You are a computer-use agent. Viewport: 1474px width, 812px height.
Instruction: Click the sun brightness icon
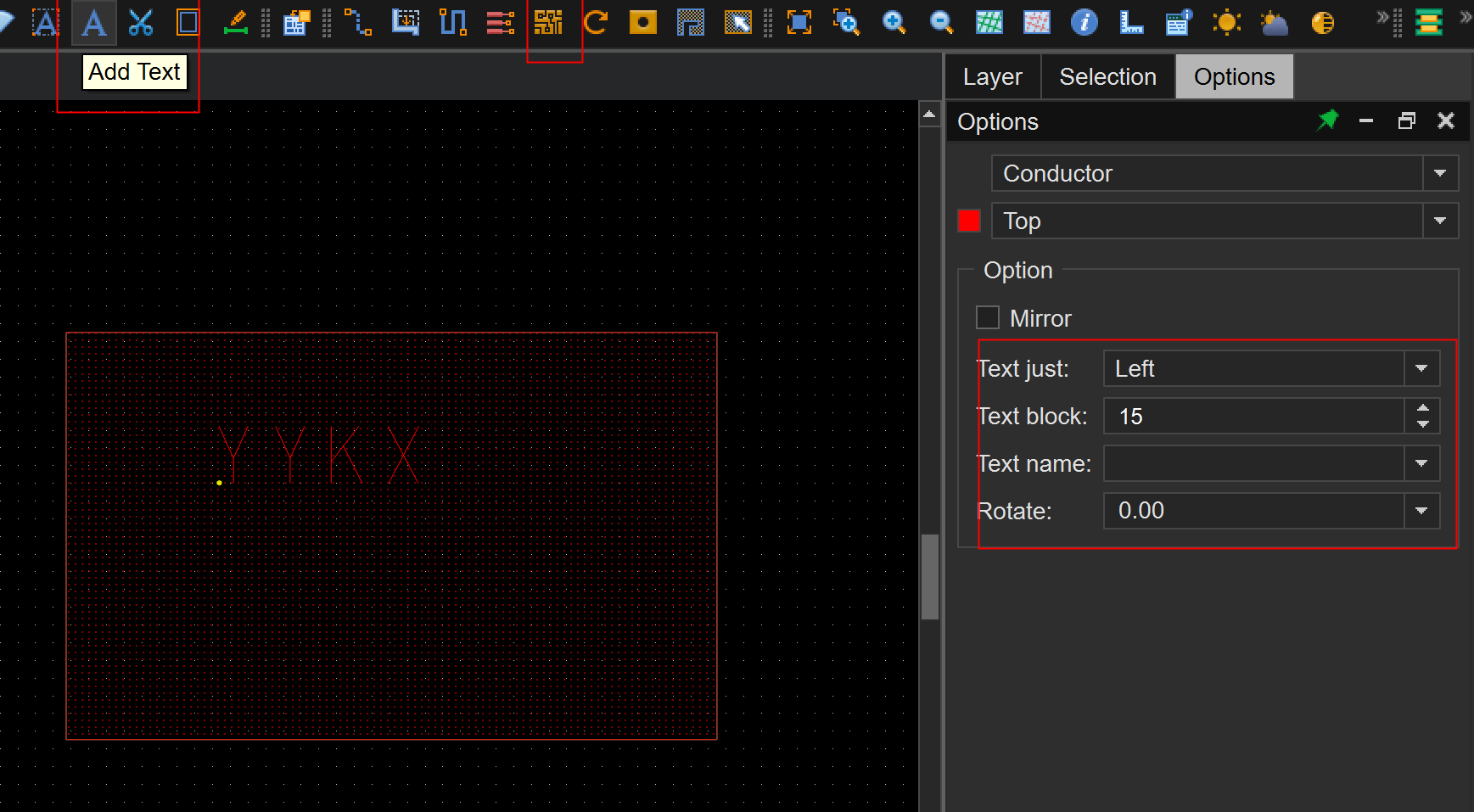coord(1226,23)
